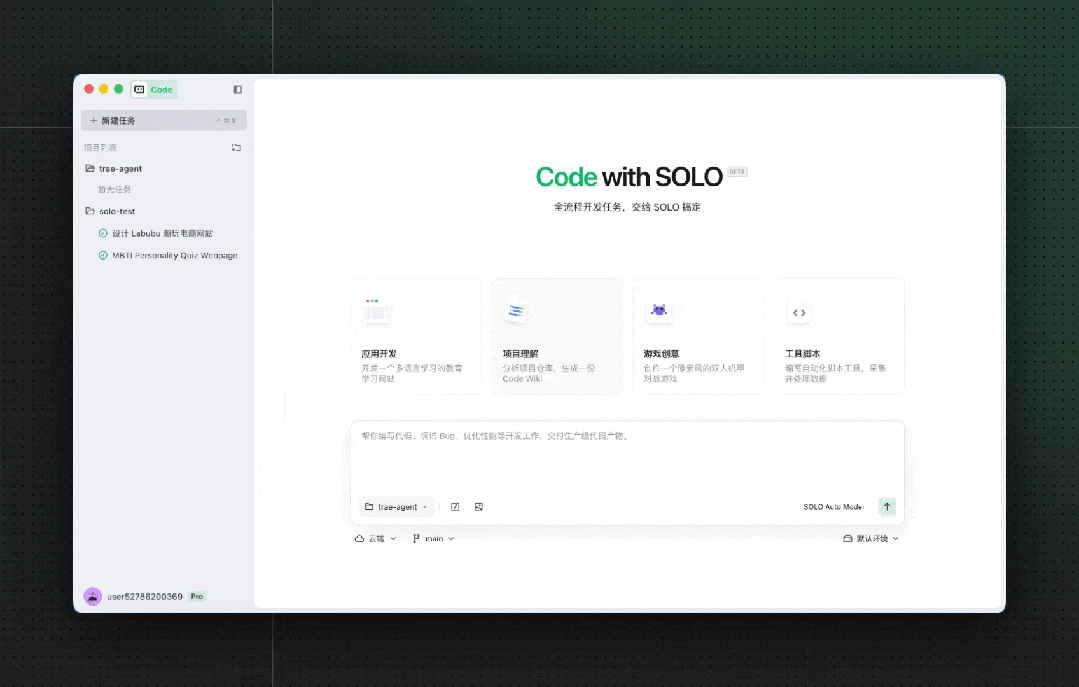Screen dimensions: 1079x687
Task: Click the code brackets icon on 工具脚本 card
Action: pyautogui.click(x=799, y=313)
